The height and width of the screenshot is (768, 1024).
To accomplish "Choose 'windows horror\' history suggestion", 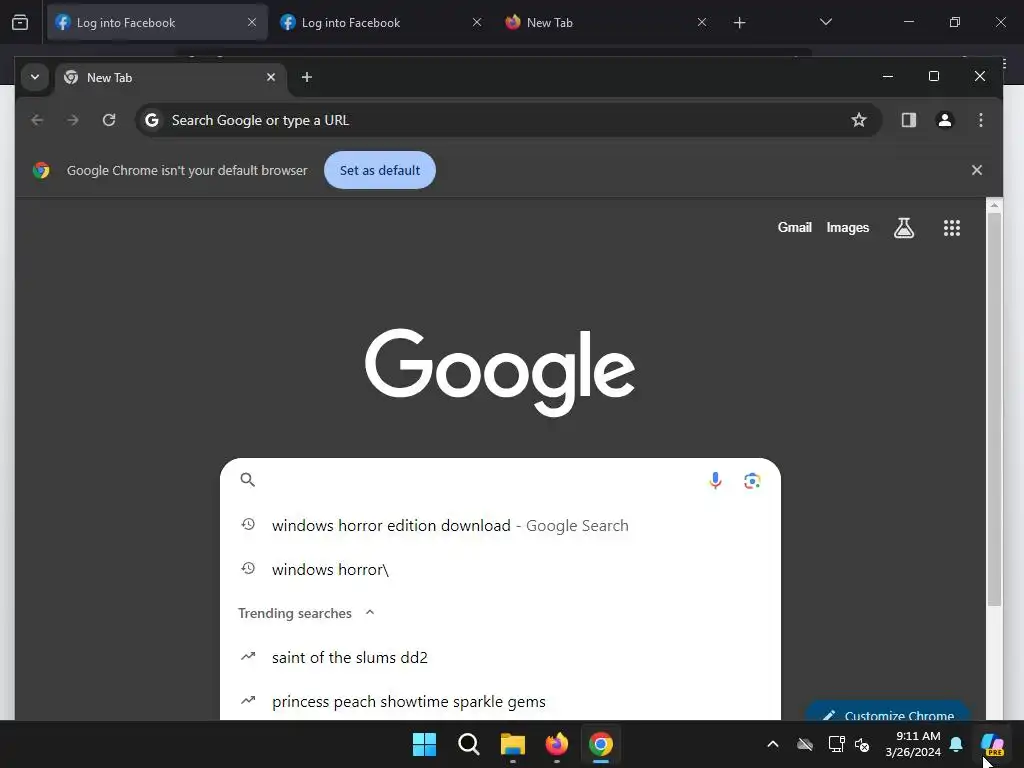I will (501, 569).
